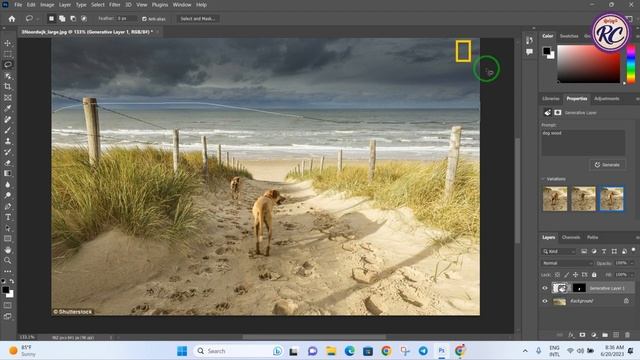
Task: Choose Add to Selection mode icon
Action: [x=62, y=19]
